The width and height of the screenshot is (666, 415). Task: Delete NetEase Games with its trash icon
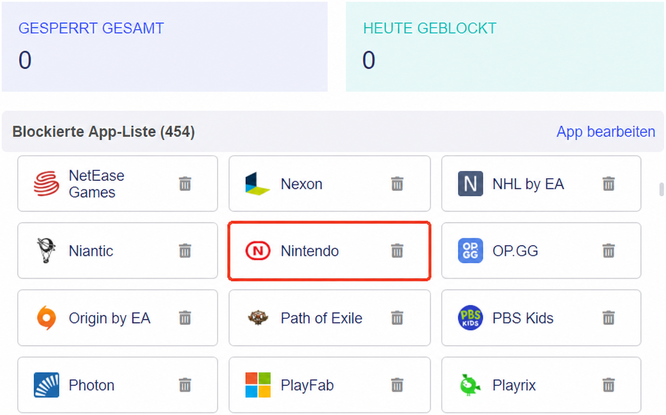click(185, 184)
